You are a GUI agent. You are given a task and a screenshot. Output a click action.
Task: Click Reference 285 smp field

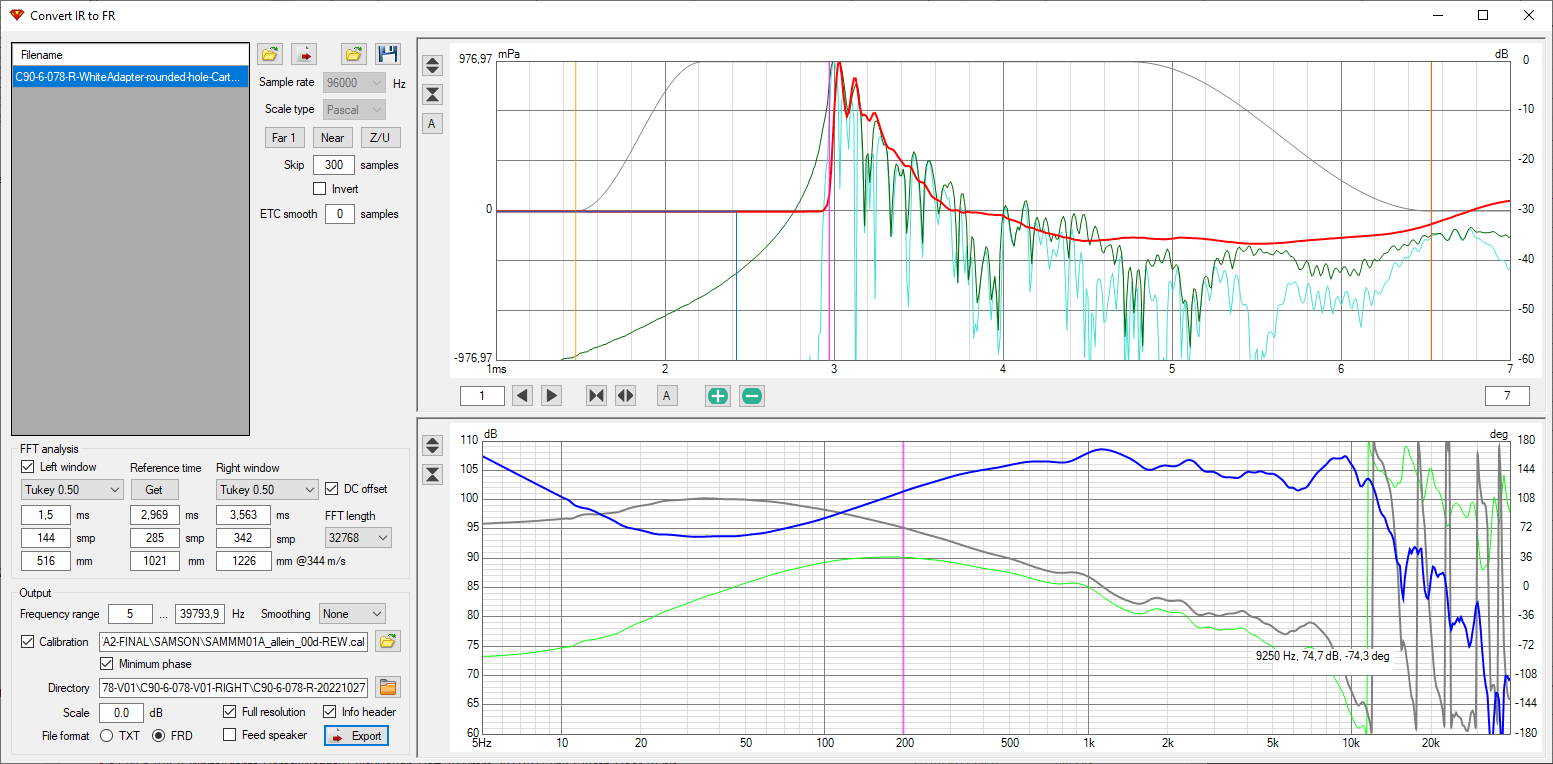pos(155,538)
